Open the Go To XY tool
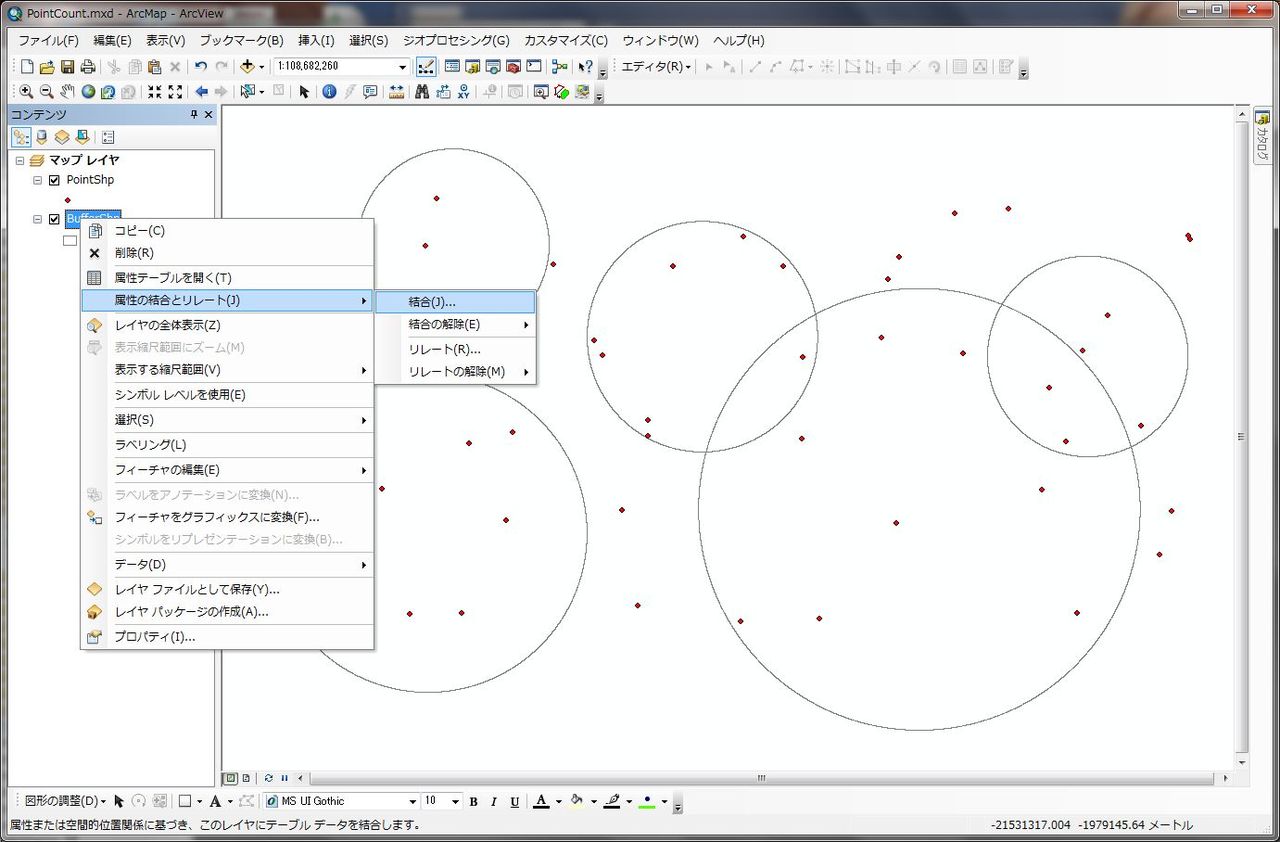This screenshot has height=842, width=1280. point(464,92)
